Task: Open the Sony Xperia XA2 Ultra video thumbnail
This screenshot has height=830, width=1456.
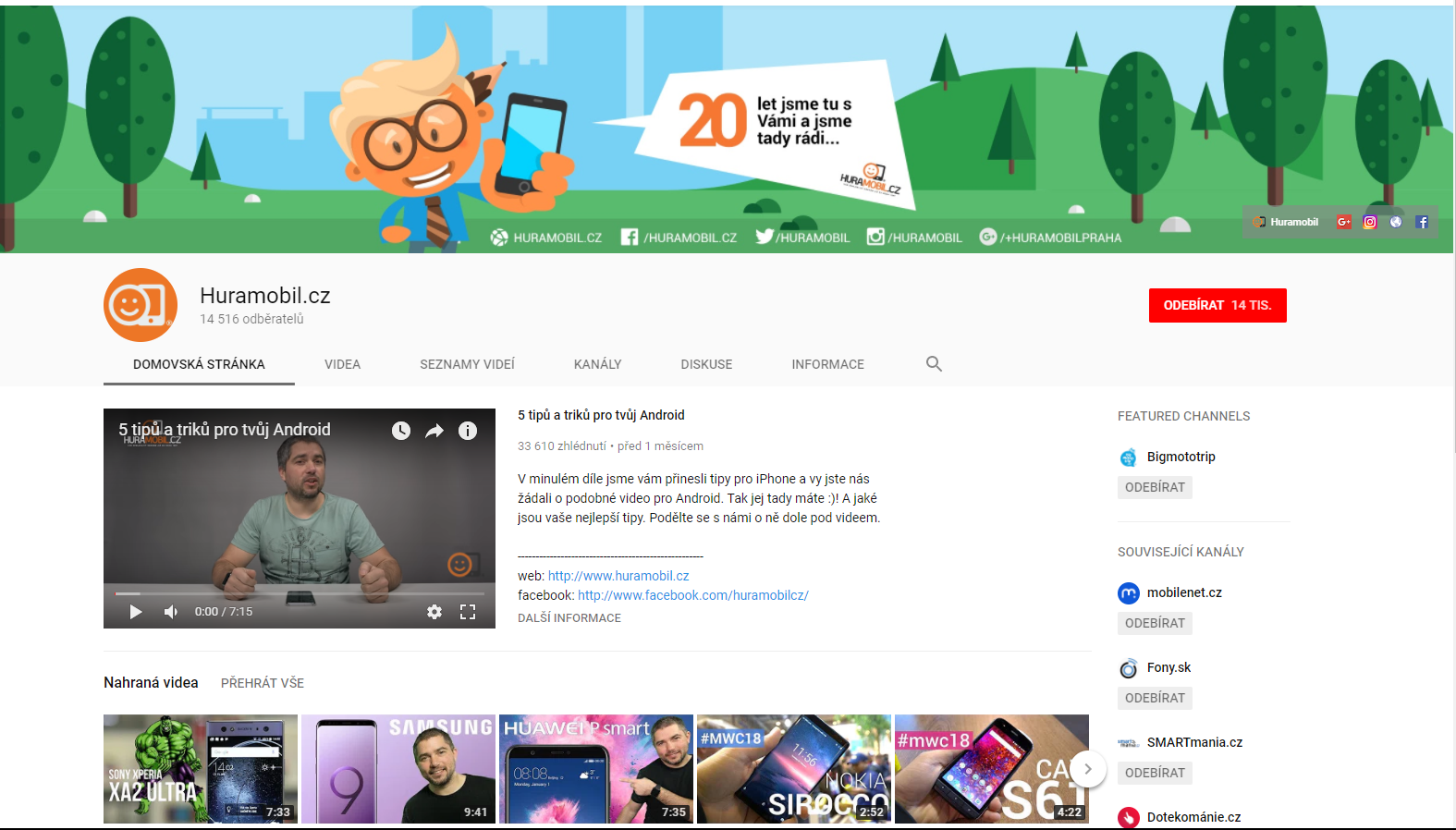Action: 201,769
